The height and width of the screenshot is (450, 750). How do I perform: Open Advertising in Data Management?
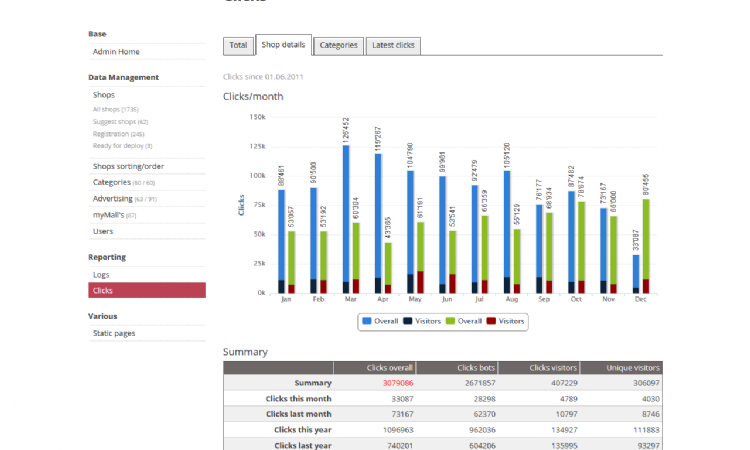click(x=123, y=198)
